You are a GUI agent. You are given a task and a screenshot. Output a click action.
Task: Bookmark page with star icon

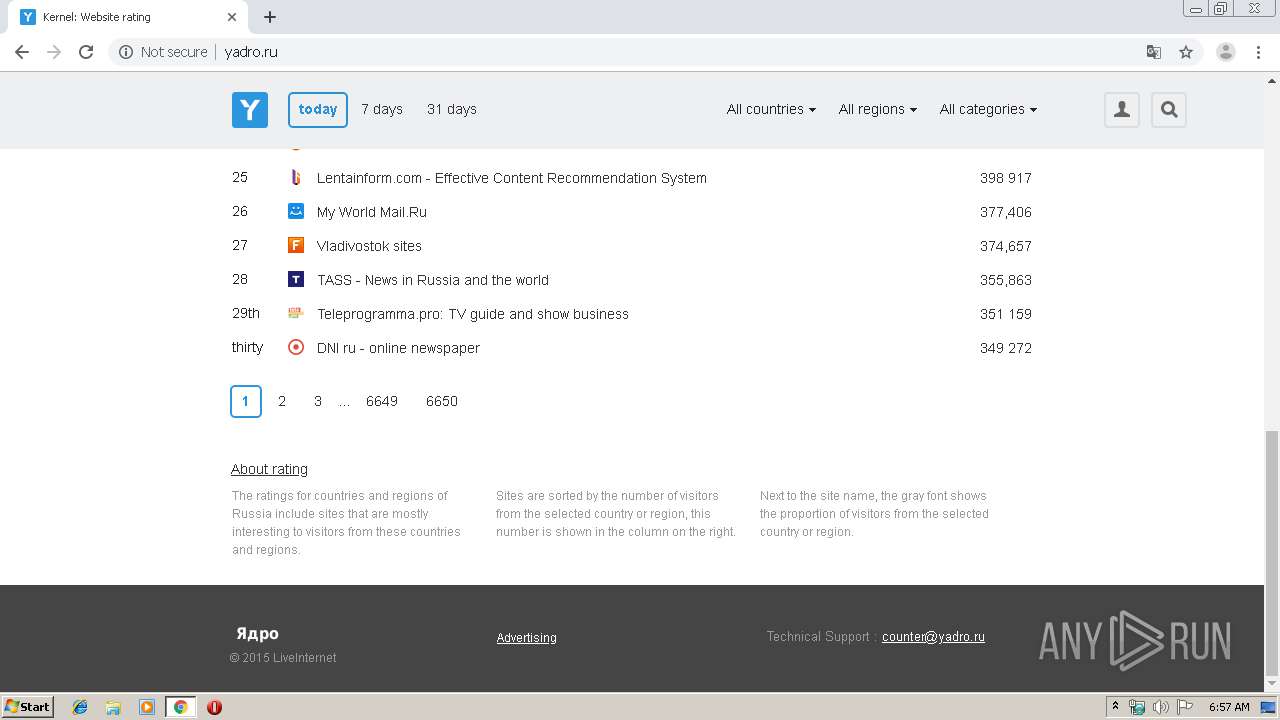(x=1186, y=52)
